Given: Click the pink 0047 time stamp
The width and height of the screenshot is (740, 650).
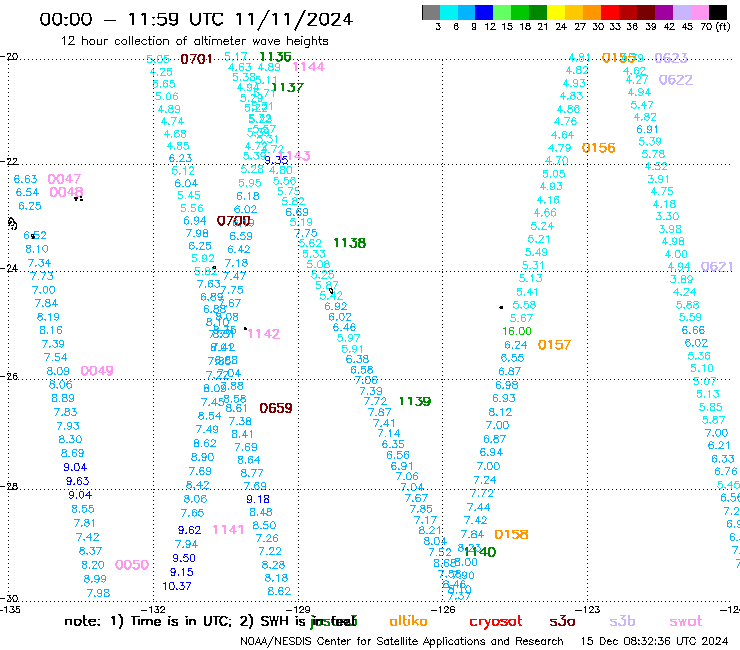Looking at the screenshot, I should pos(64,179).
